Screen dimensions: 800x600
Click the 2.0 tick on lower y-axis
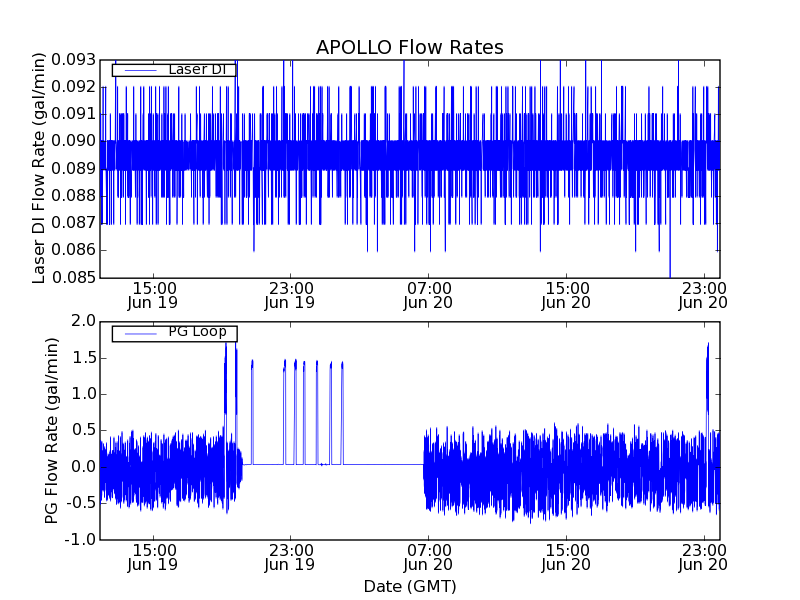(83, 321)
